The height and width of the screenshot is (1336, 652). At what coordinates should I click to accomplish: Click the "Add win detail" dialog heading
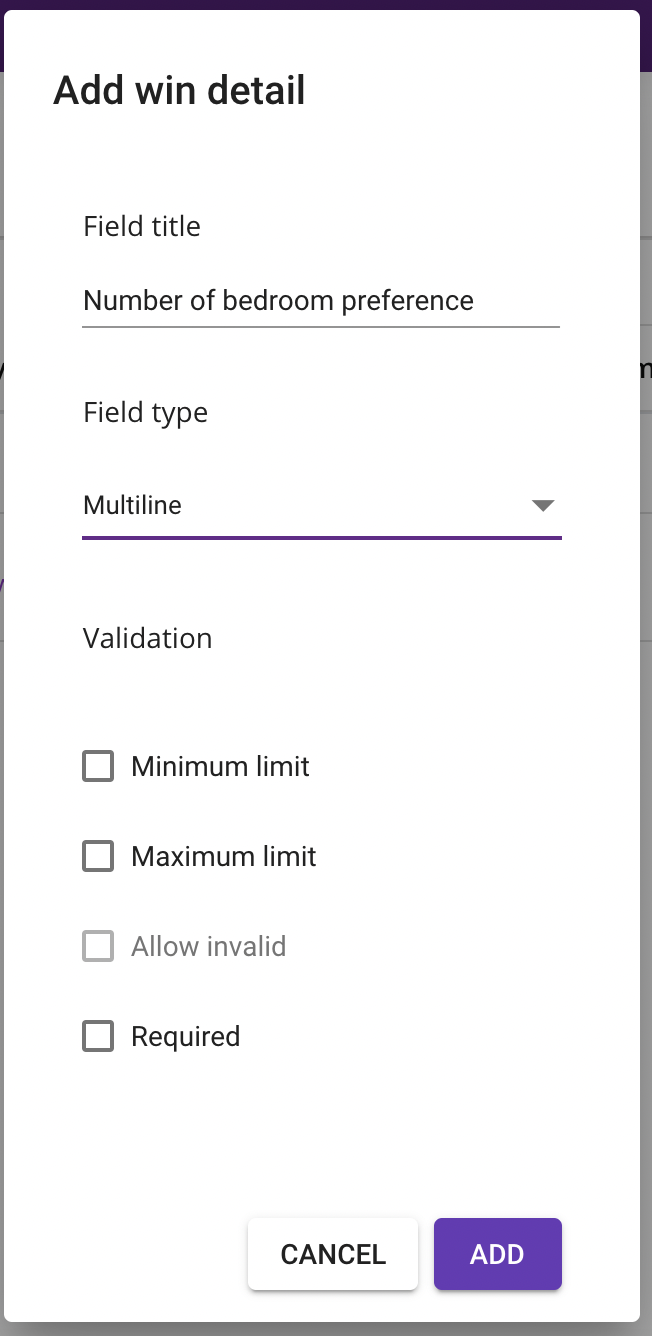click(x=179, y=91)
